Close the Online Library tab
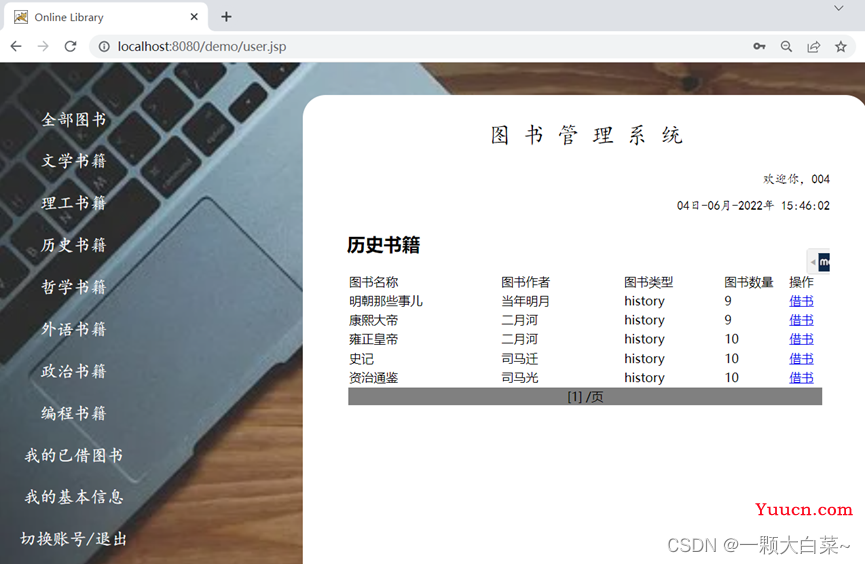Image resolution: width=865 pixels, height=564 pixels. click(x=194, y=17)
